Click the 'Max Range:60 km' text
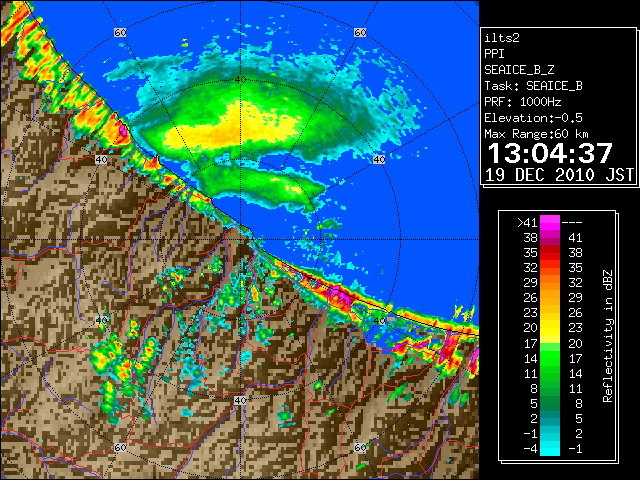The width and height of the screenshot is (640, 480). point(537,134)
